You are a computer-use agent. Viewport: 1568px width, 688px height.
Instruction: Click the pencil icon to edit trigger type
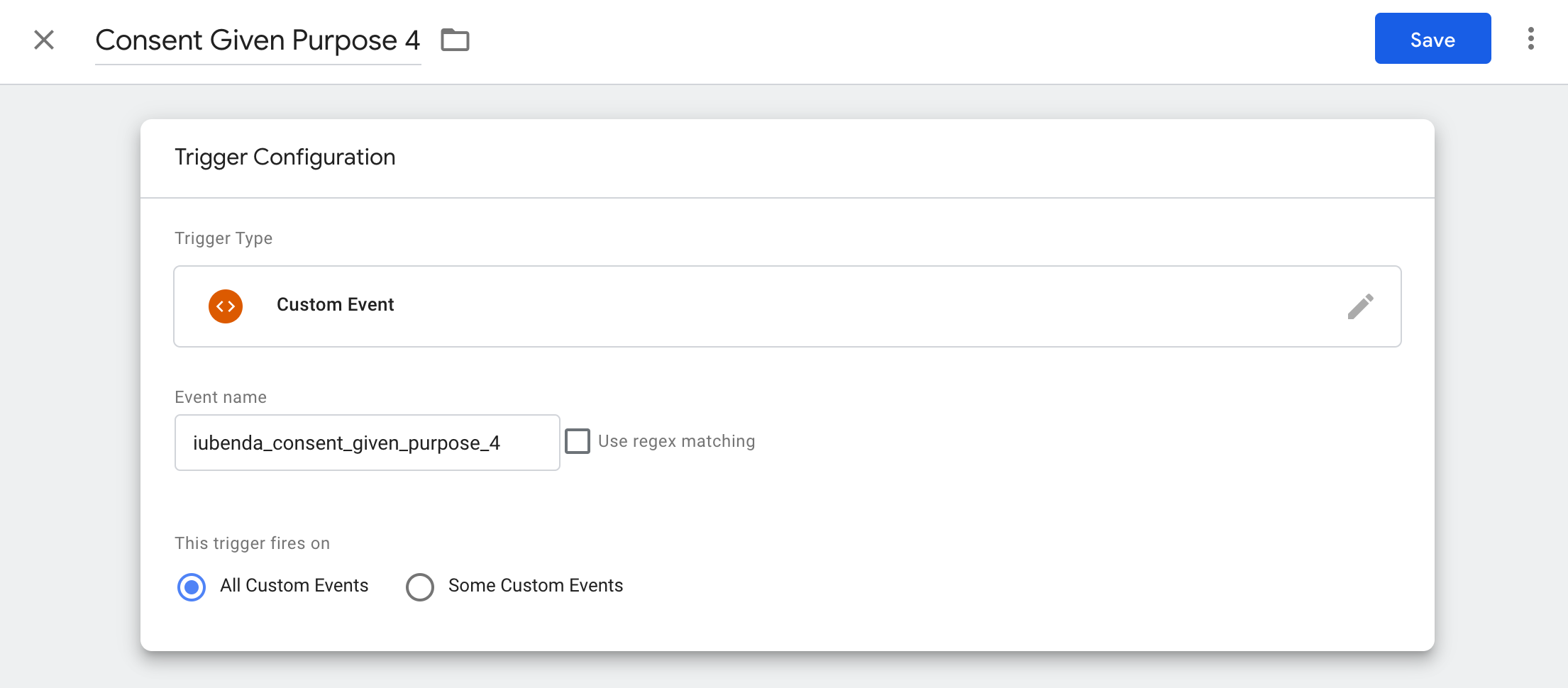pyautogui.click(x=1360, y=306)
